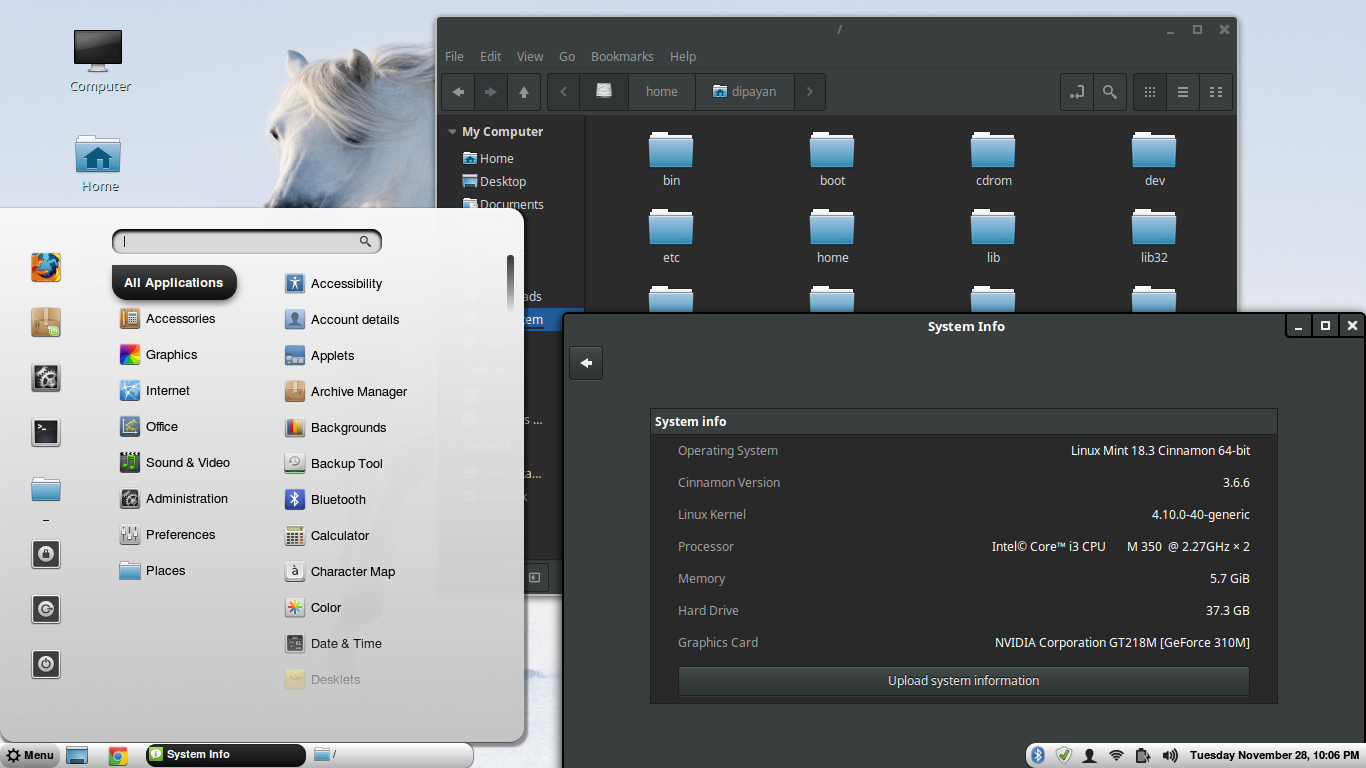Select the Home desktop icon
This screenshot has width=1366, height=768.
(x=99, y=164)
